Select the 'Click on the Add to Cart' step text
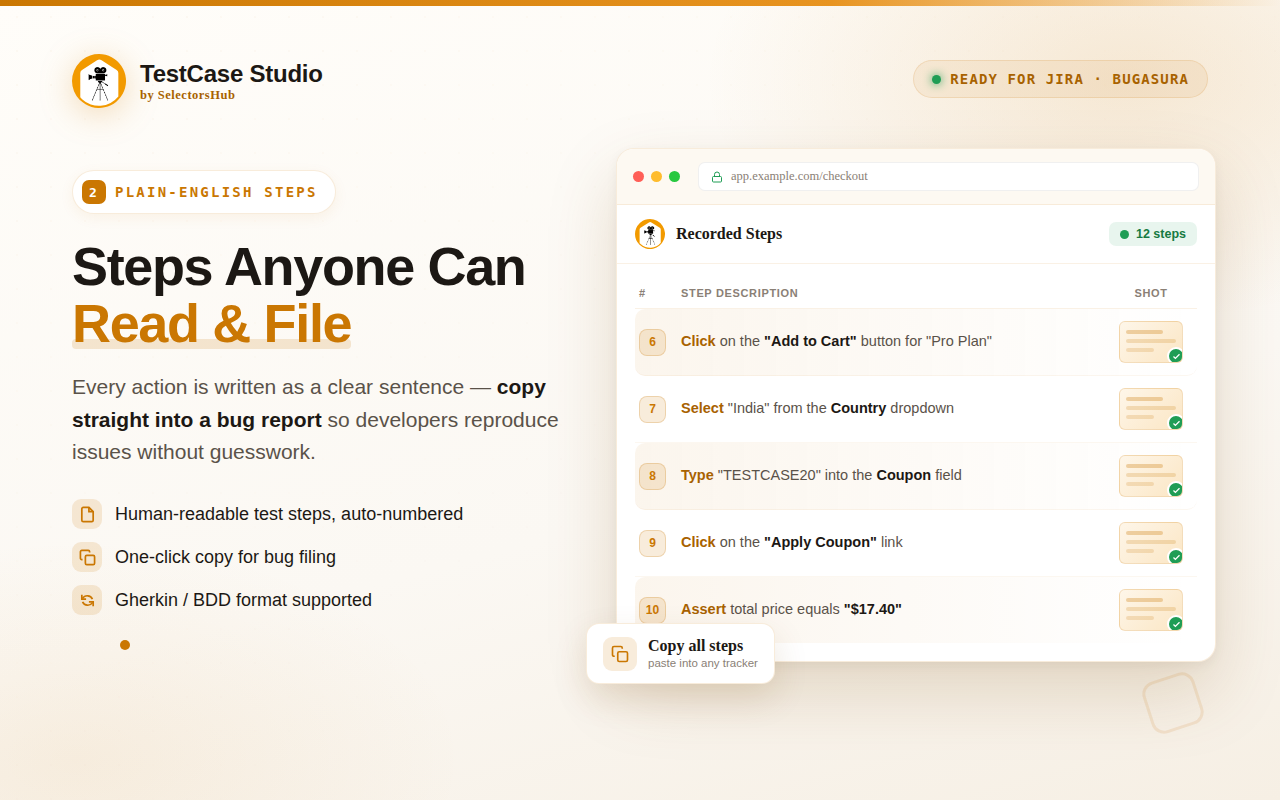 pyautogui.click(x=836, y=341)
